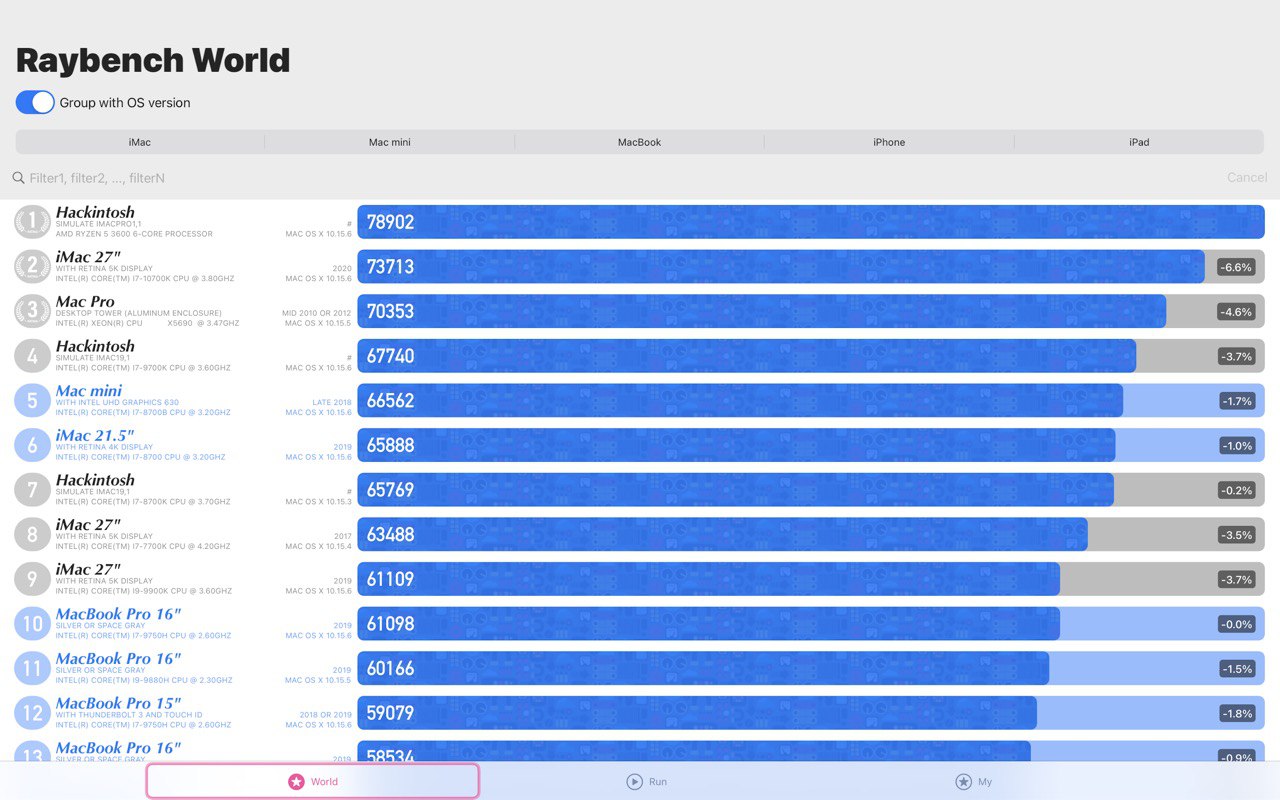Viewport: 1280px width, 800px height.
Task: Click the 73713 score bar
Action: 781,266
